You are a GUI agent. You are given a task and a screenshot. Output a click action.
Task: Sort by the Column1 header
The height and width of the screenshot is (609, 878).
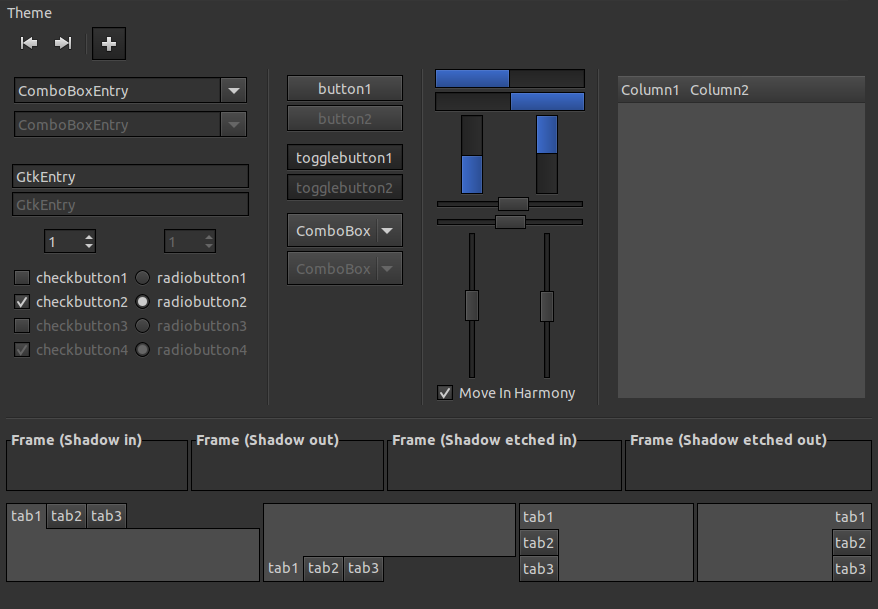click(x=650, y=90)
